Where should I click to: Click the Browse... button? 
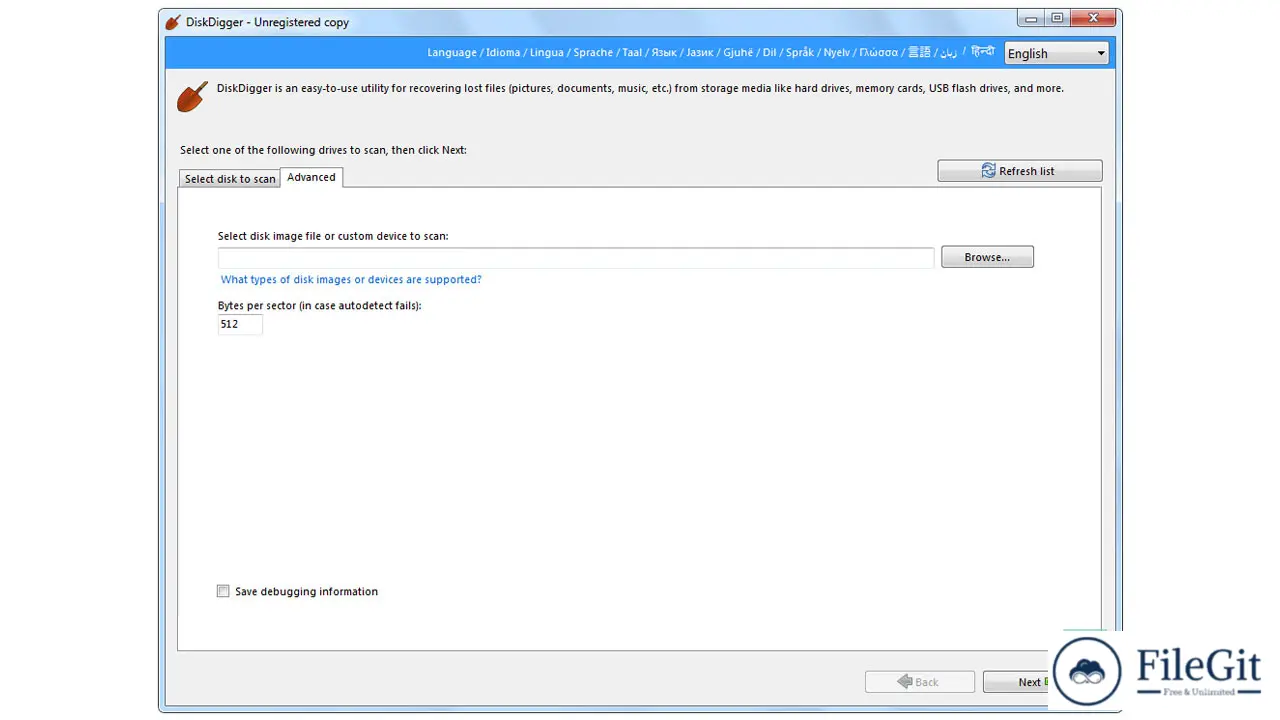click(x=987, y=257)
